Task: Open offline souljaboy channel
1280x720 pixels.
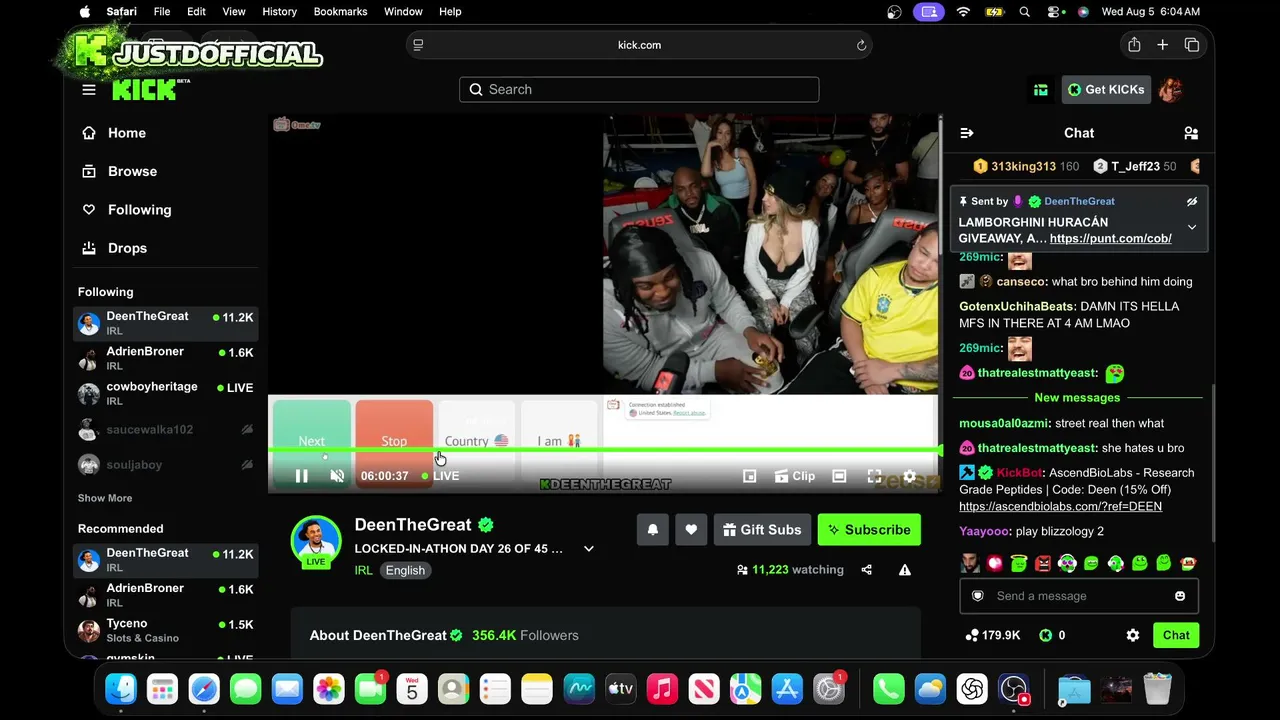Action: click(x=166, y=465)
